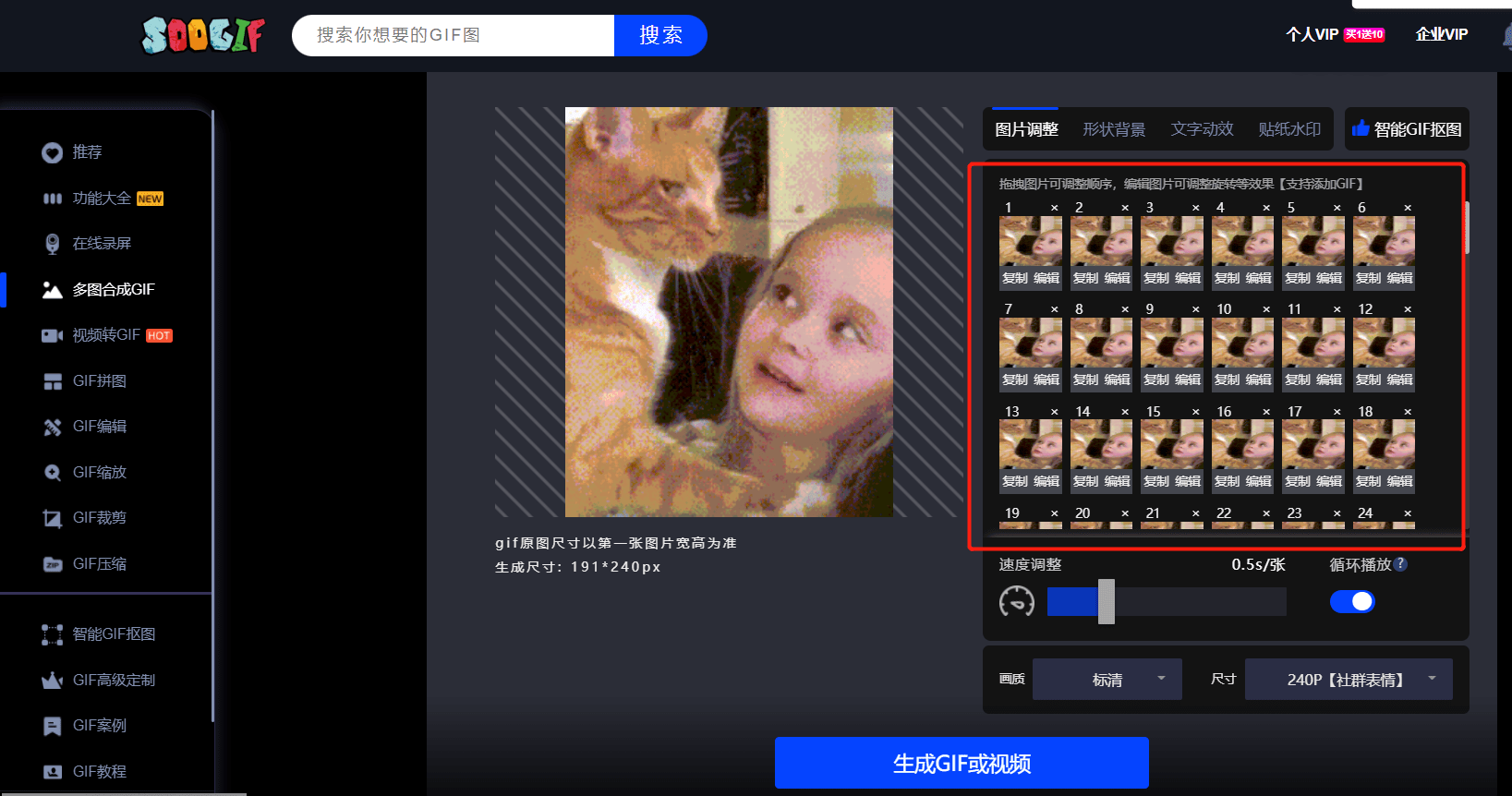
Task: Expand the 画质 标清 quality dropdown
Action: tap(1107, 680)
